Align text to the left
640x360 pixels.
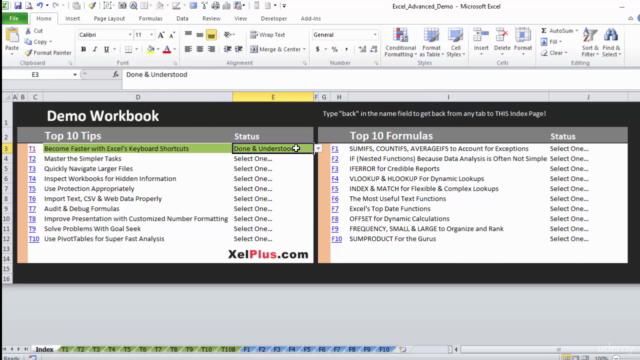click(x=188, y=49)
